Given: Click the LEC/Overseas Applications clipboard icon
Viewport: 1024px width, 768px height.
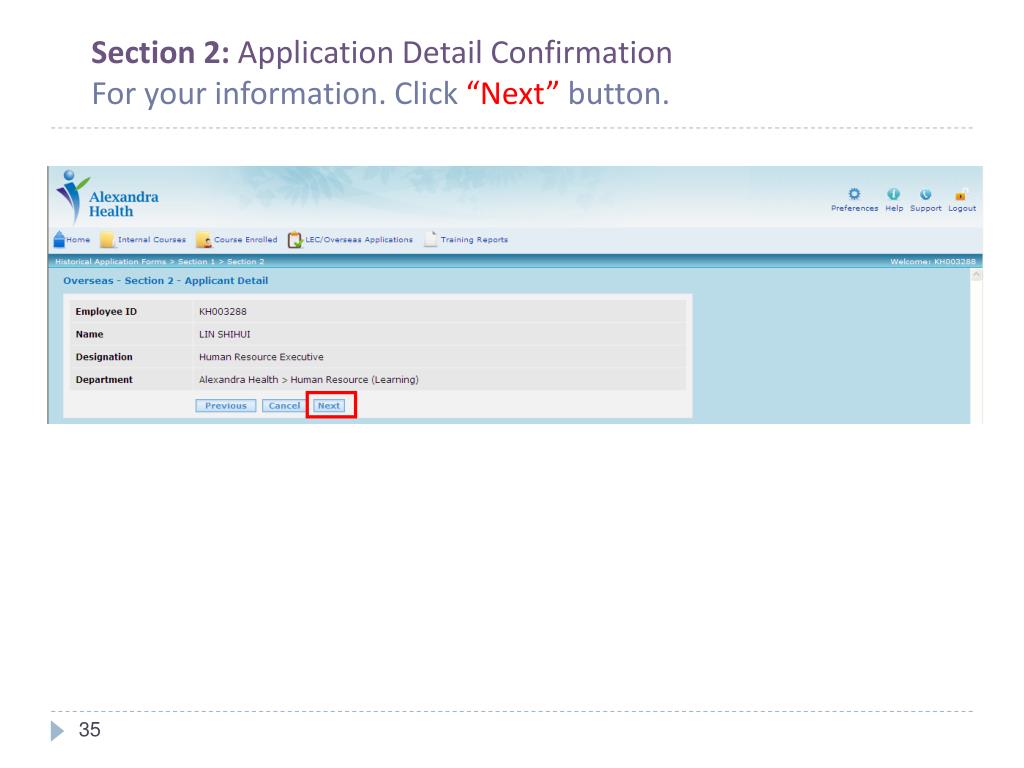Looking at the screenshot, I should [x=295, y=240].
